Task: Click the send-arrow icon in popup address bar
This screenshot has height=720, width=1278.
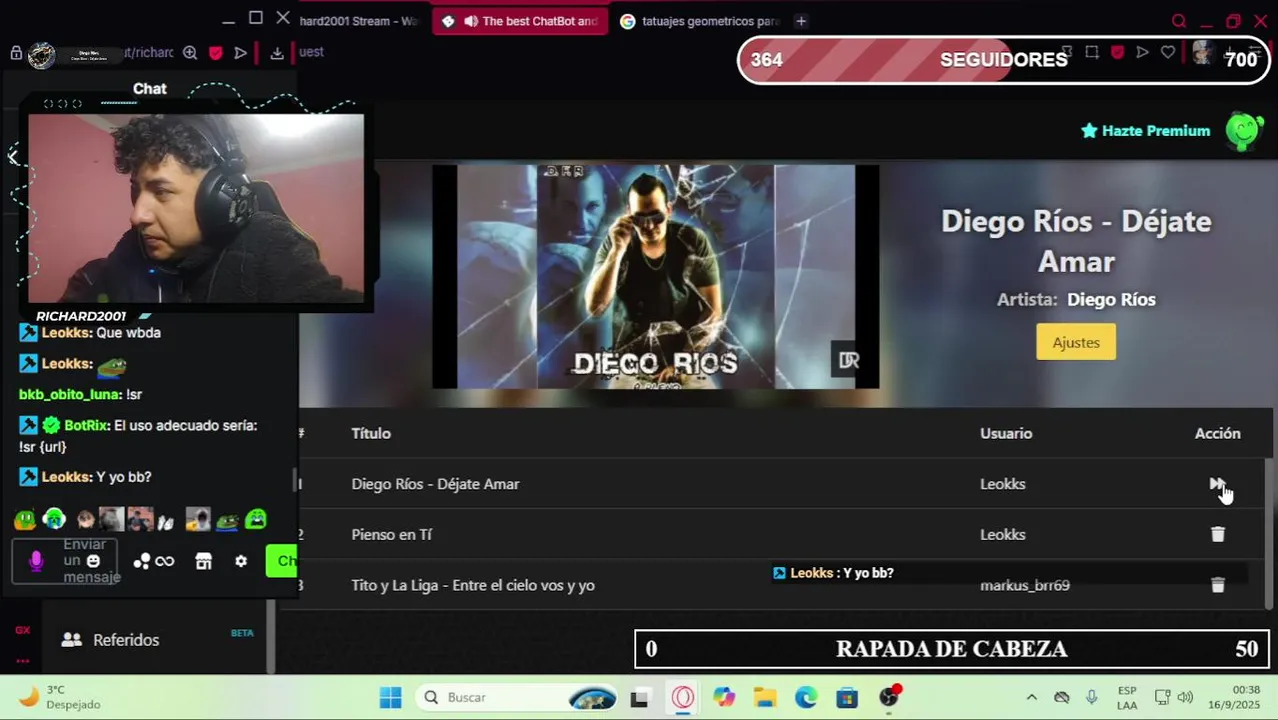Action: pos(241,53)
